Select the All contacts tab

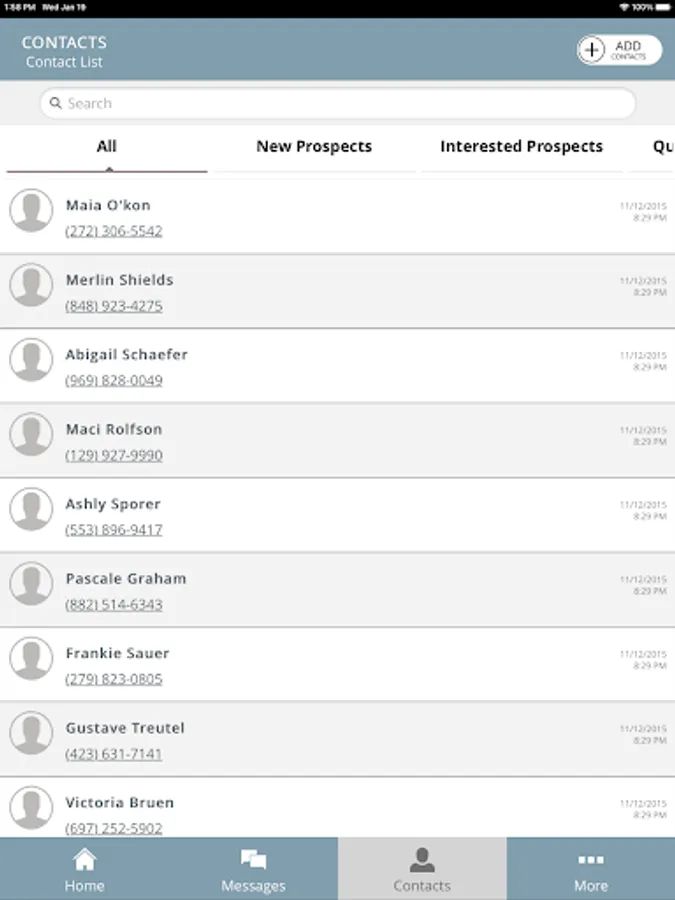tap(107, 146)
